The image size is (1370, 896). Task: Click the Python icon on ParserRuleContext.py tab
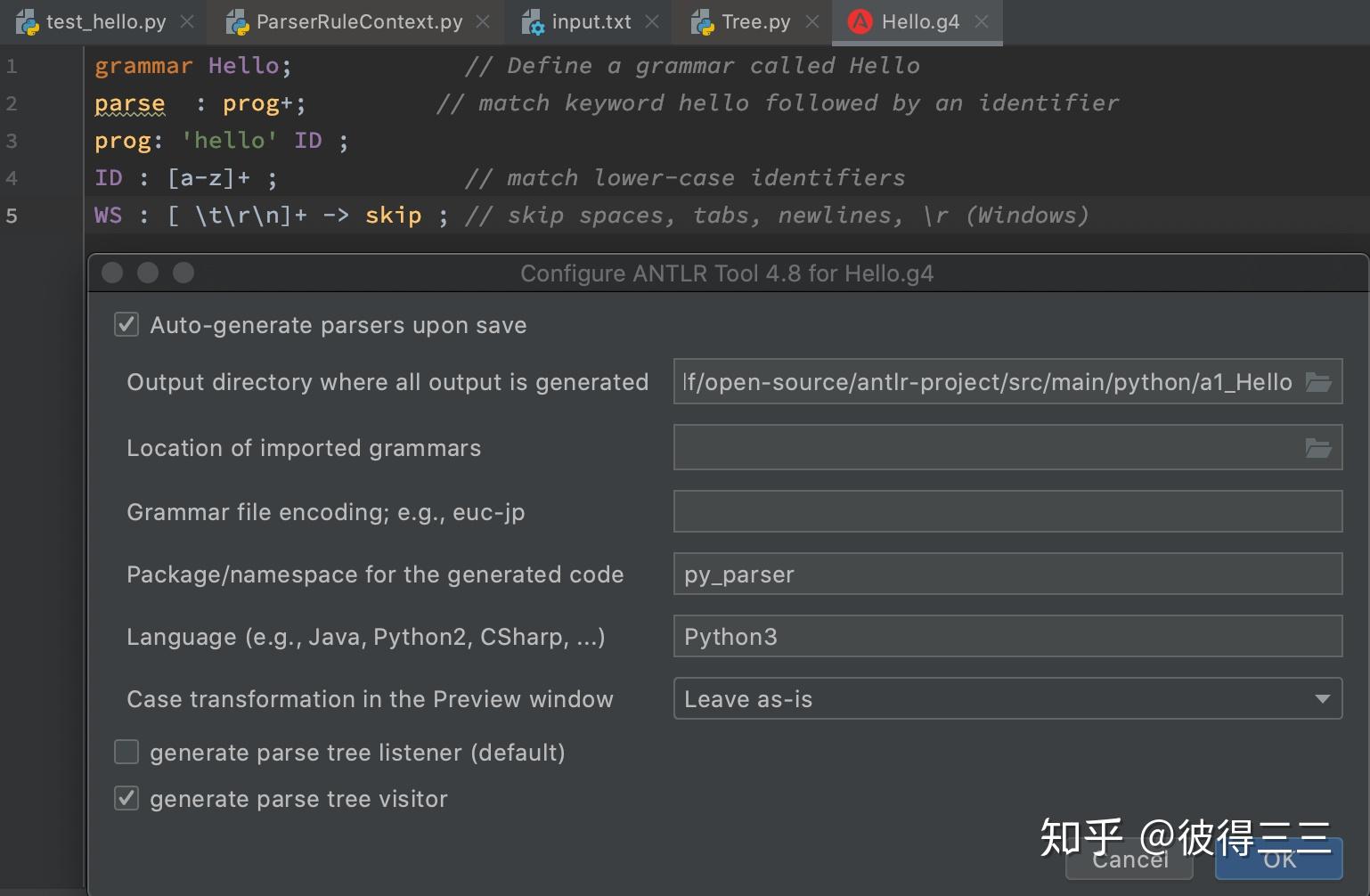237,20
